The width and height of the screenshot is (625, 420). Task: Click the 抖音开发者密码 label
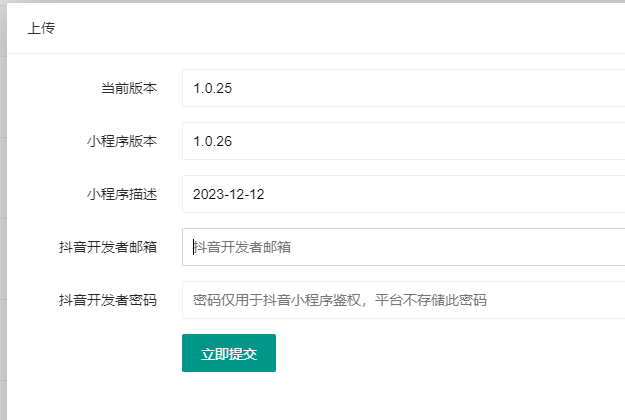(x=108, y=300)
